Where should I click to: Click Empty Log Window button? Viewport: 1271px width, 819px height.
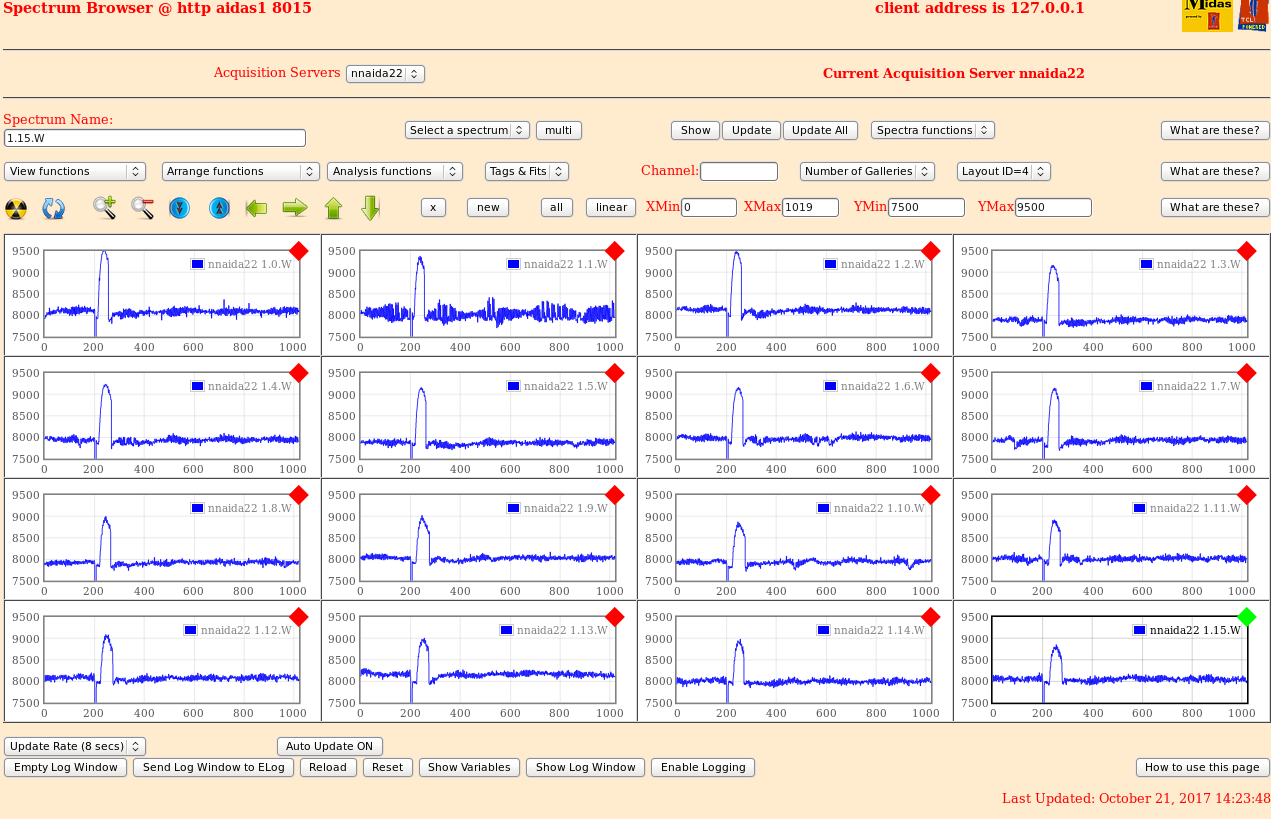[66, 767]
